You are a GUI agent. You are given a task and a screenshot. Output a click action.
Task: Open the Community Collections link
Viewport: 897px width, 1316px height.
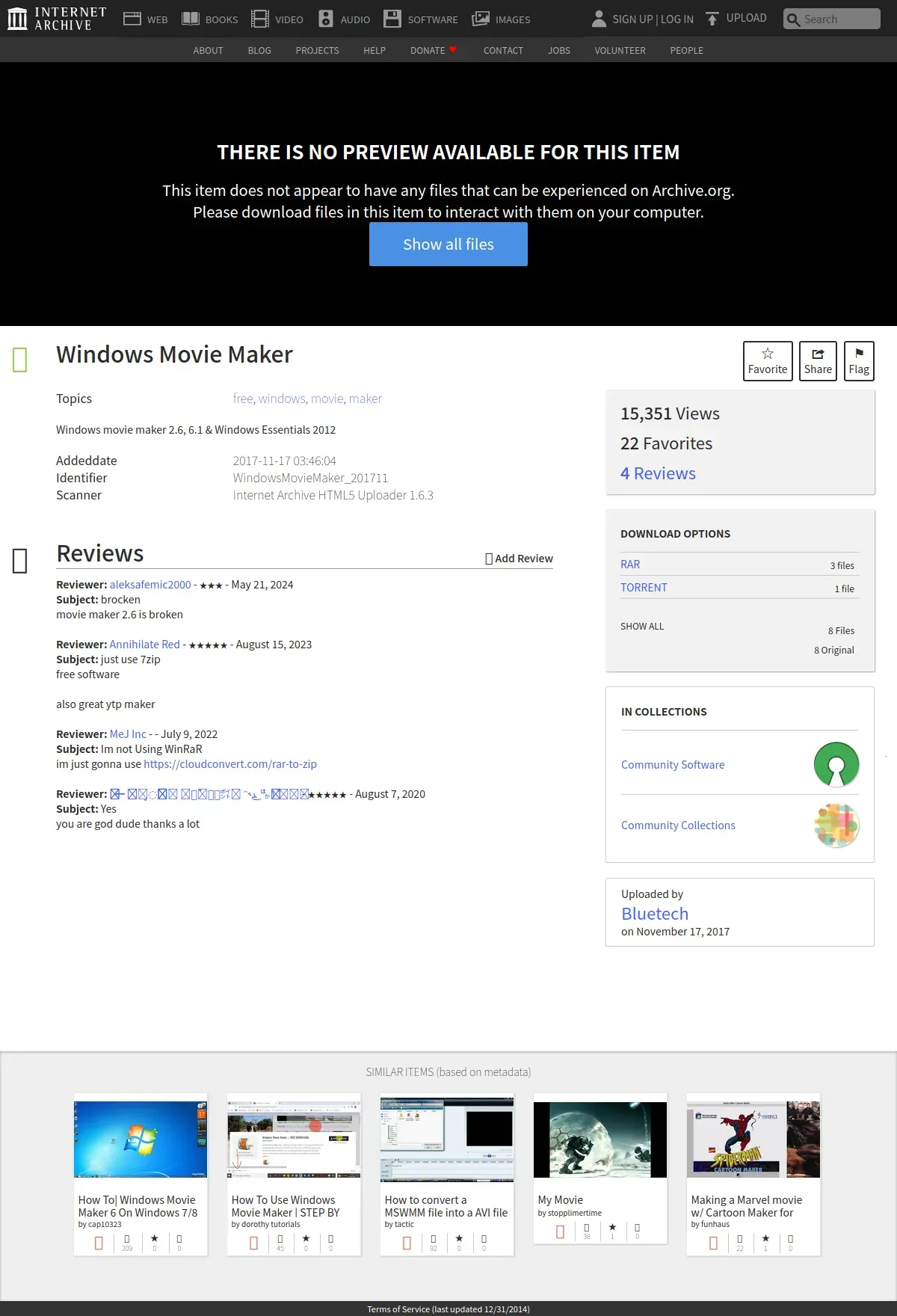(x=678, y=825)
